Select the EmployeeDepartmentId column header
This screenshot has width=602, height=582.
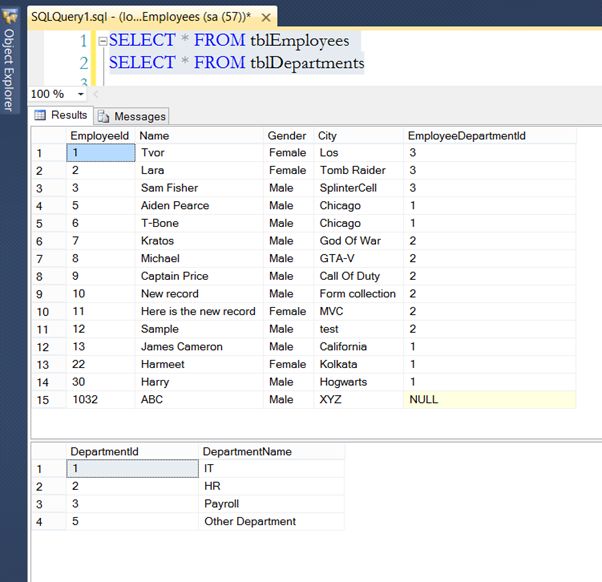(x=490, y=136)
